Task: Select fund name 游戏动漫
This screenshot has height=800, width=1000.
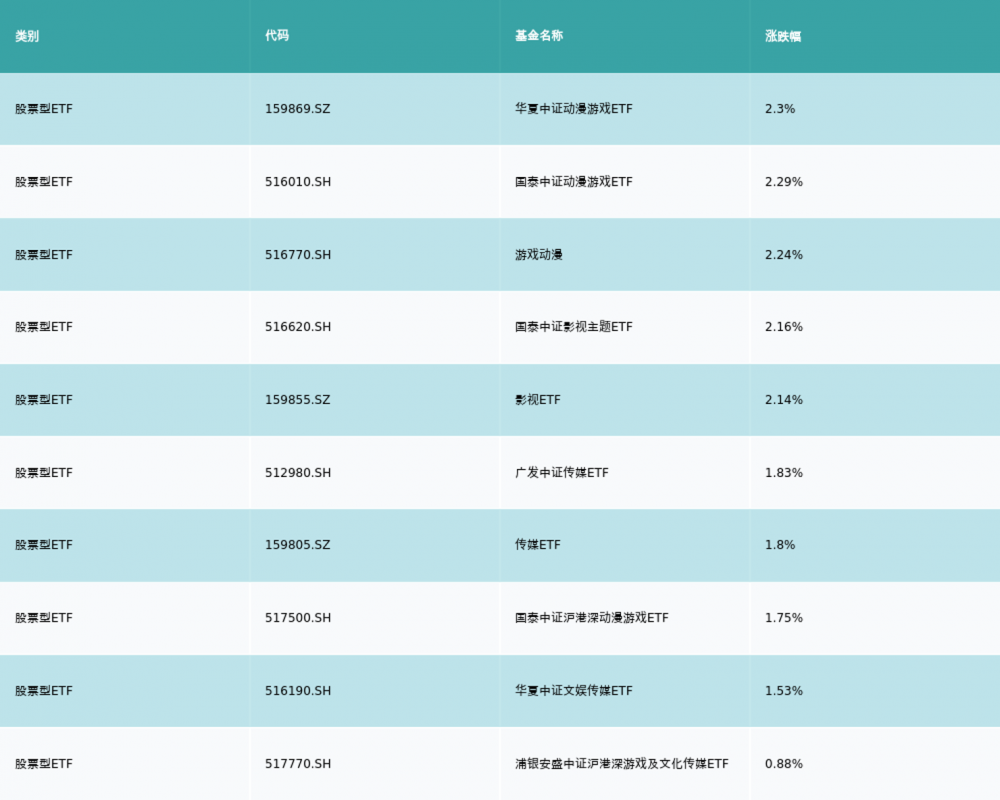Action: [x=539, y=255]
